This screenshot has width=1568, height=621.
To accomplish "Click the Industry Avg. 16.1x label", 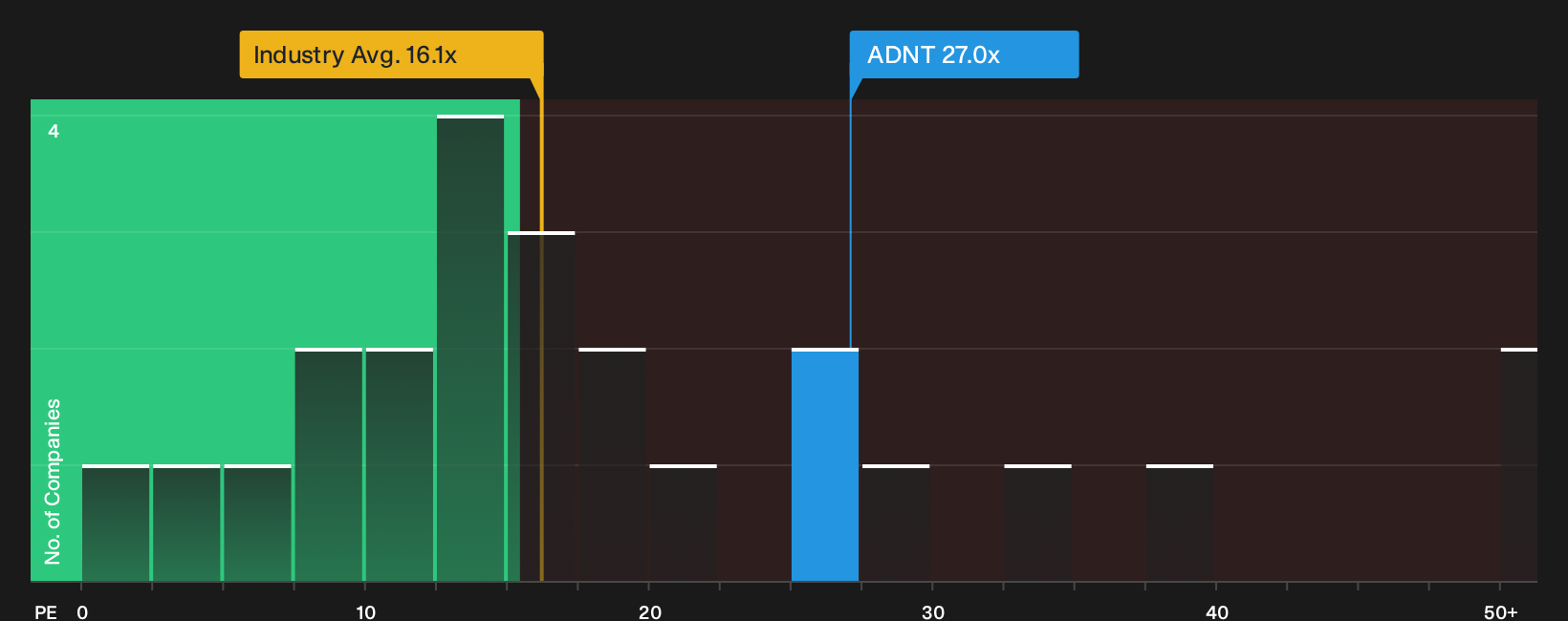I will pos(391,54).
